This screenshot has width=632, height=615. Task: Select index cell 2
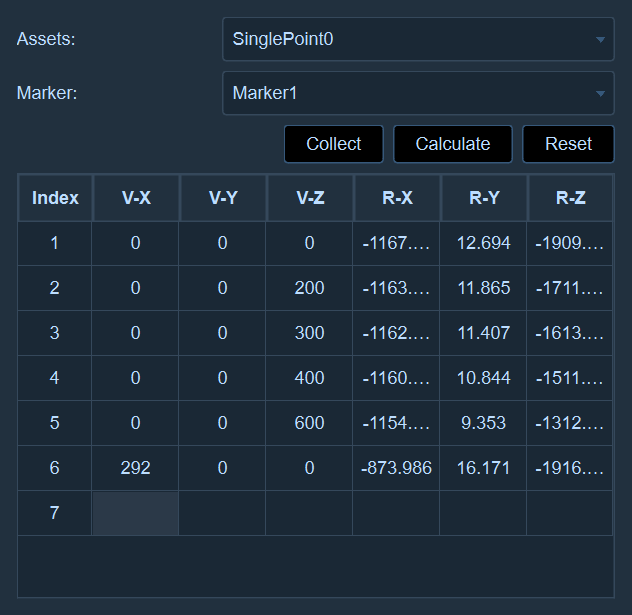pyautogui.click(x=54, y=288)
